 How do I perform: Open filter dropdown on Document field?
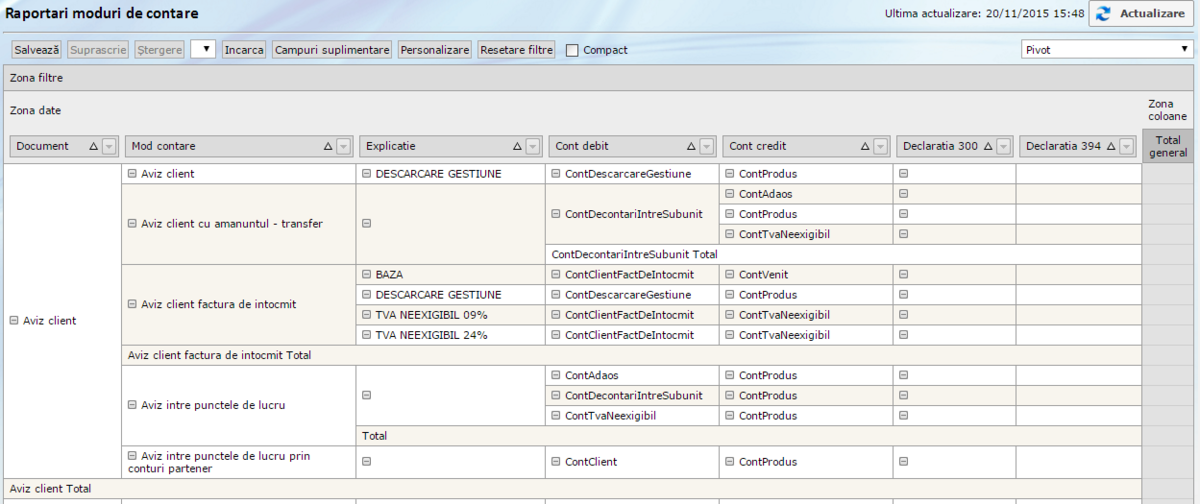click(x=109, y=146)
